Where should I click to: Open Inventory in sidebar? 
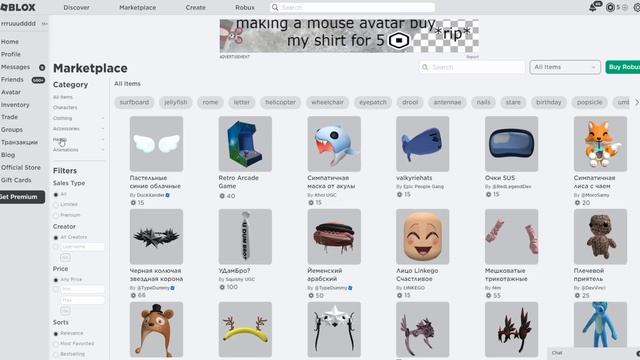(x=15, y=105)
